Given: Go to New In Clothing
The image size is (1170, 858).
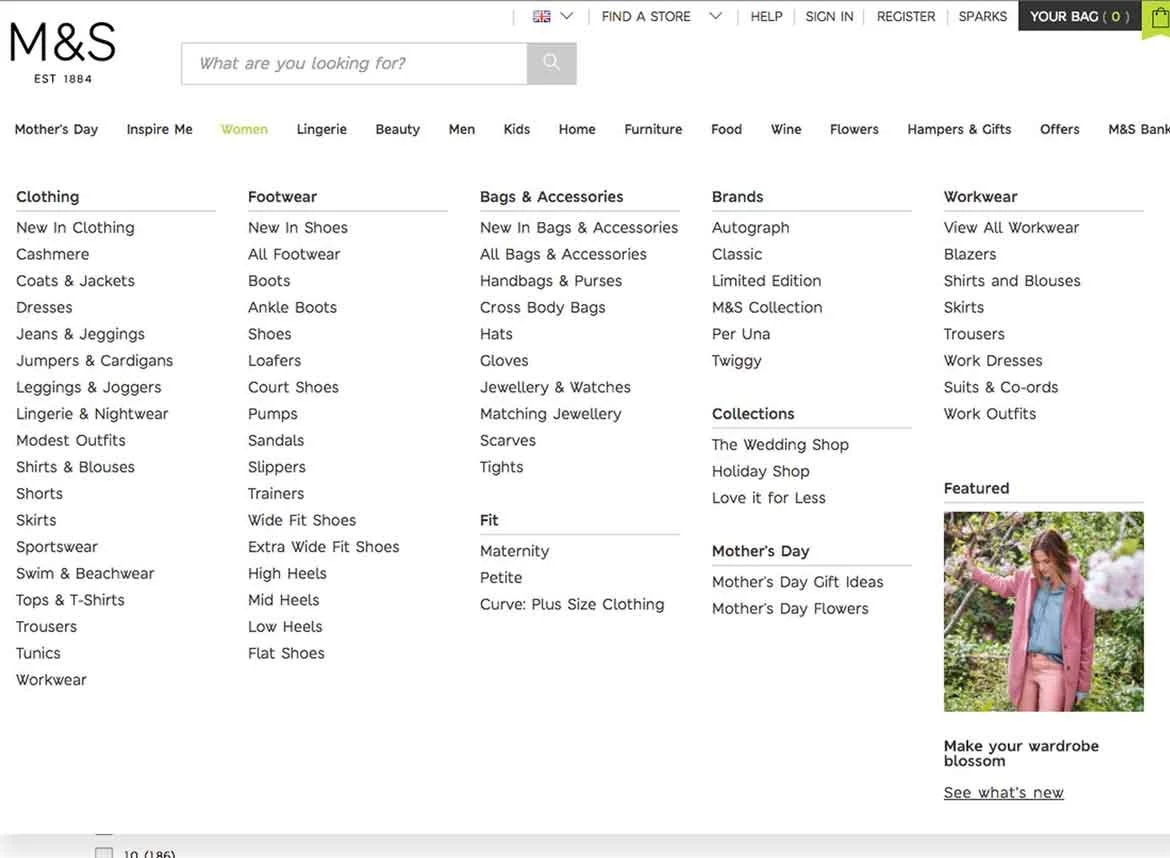Looking at the screenshot, I should [75, 228].
